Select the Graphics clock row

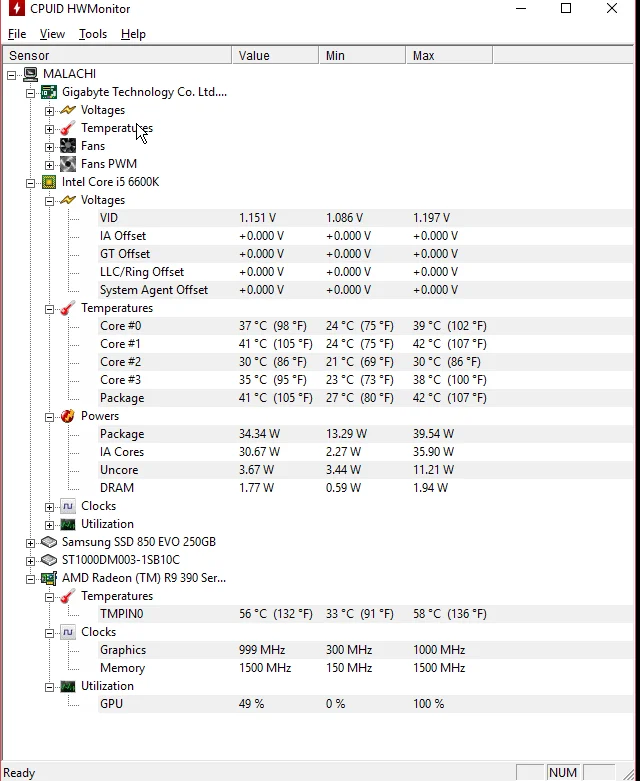tap(365, 650)
